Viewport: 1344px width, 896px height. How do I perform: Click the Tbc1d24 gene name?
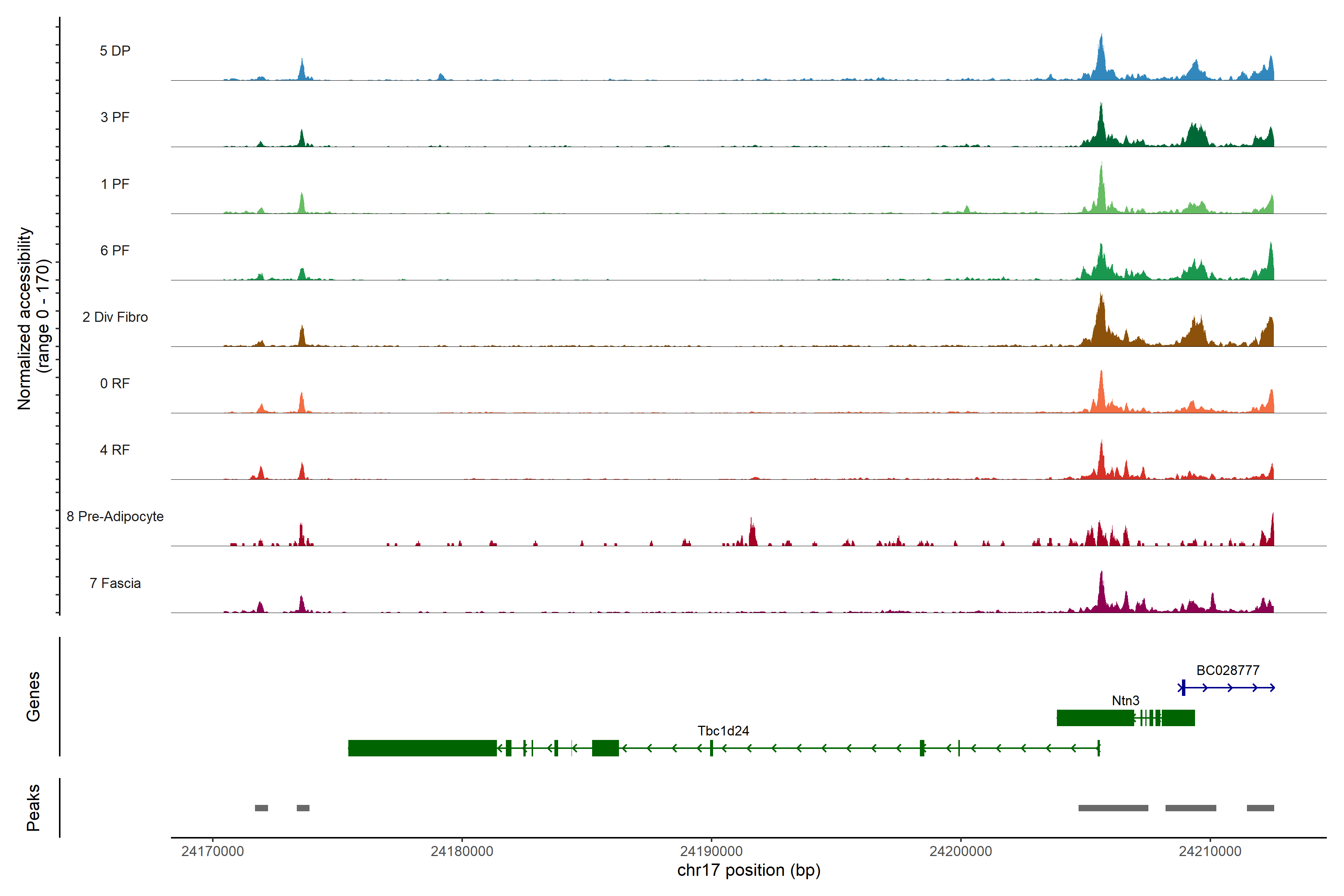click(x=723, y=731)
